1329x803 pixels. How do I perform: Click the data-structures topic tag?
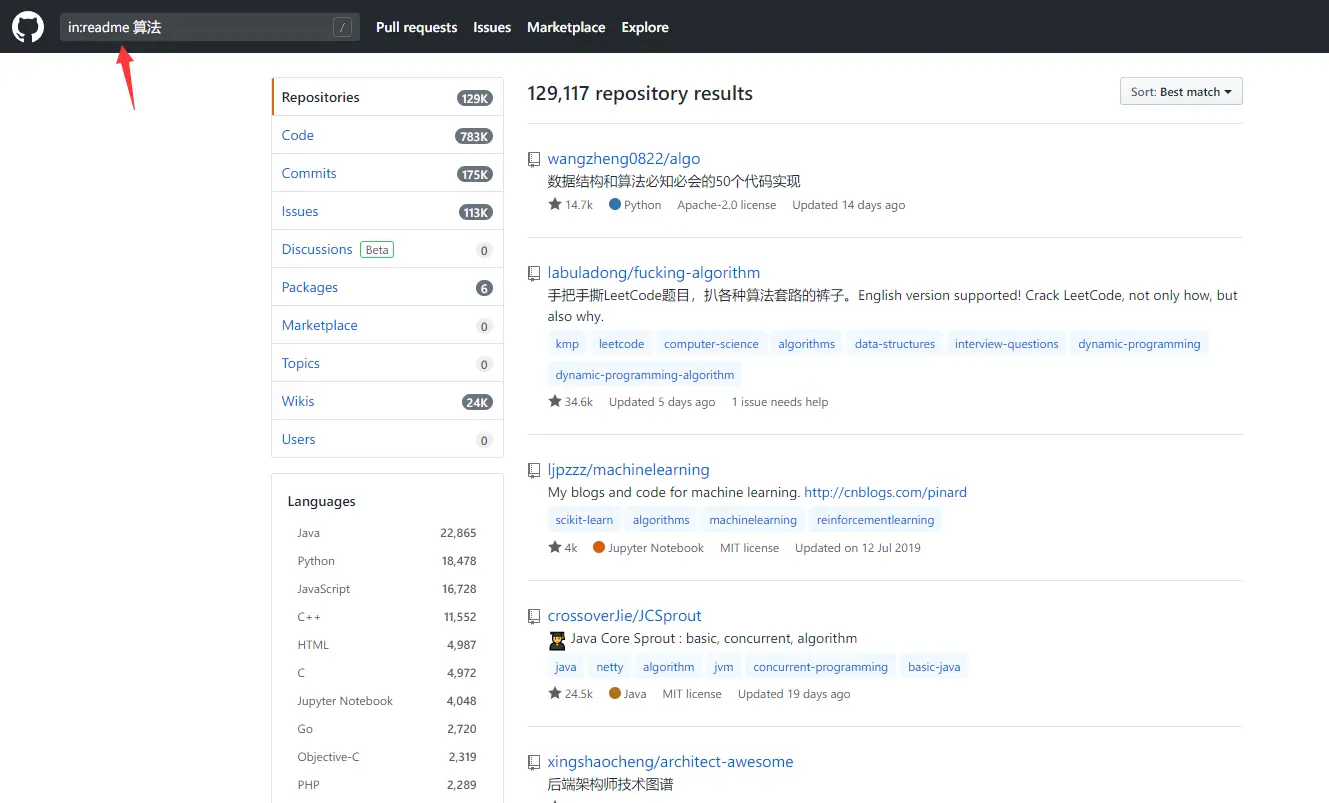coord(895,344)
